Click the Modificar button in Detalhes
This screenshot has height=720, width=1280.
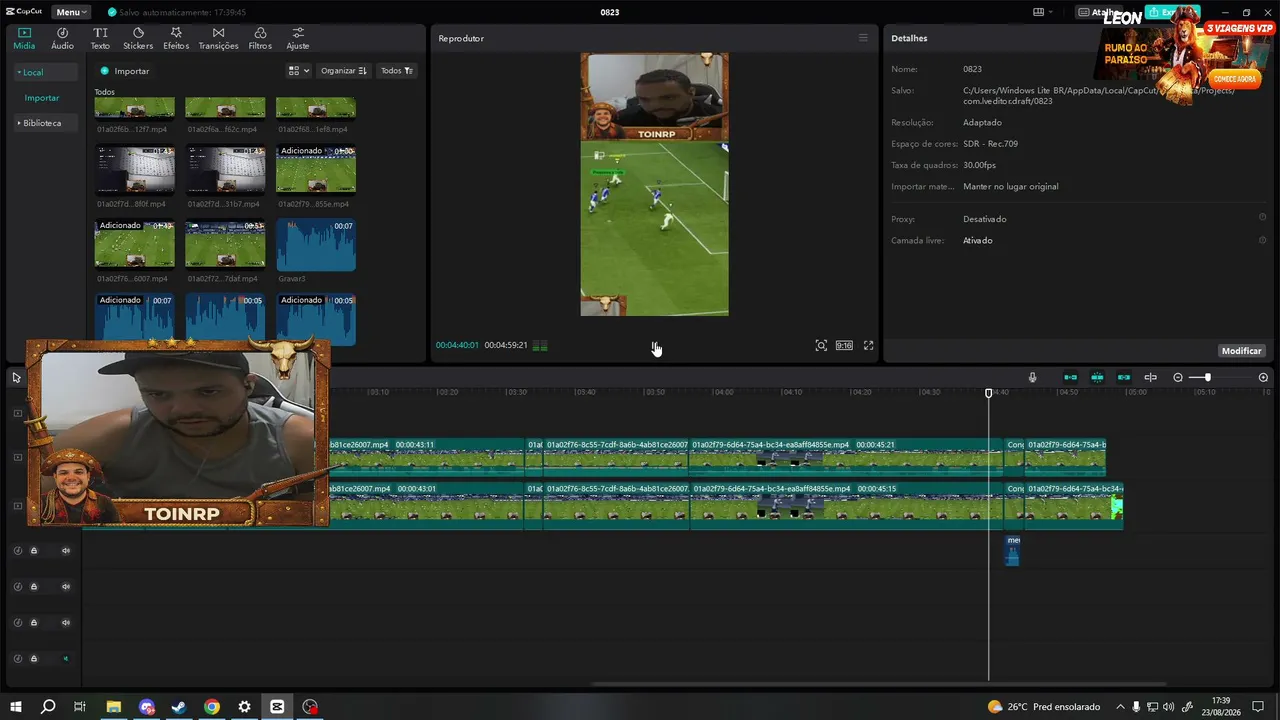tap(1242, 351)
